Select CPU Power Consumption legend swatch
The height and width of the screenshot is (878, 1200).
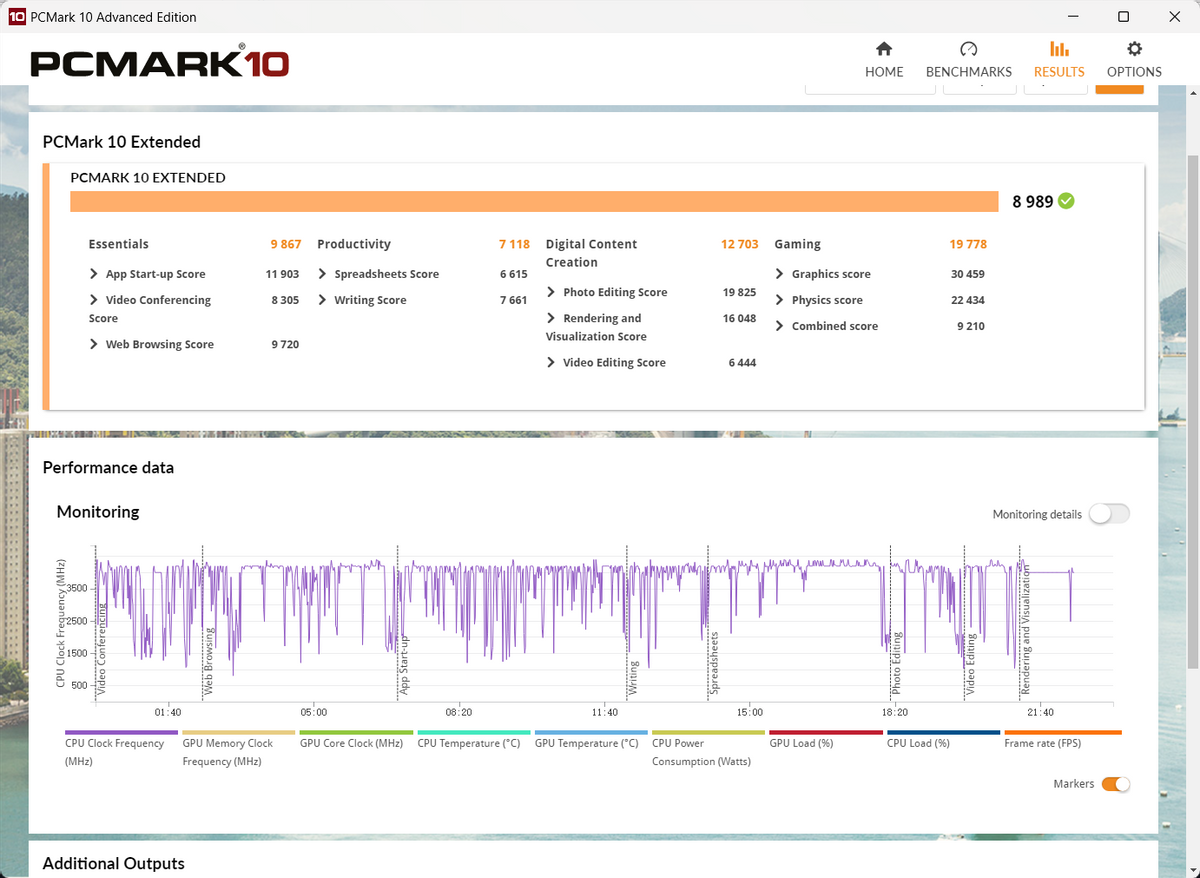point(708,733)
